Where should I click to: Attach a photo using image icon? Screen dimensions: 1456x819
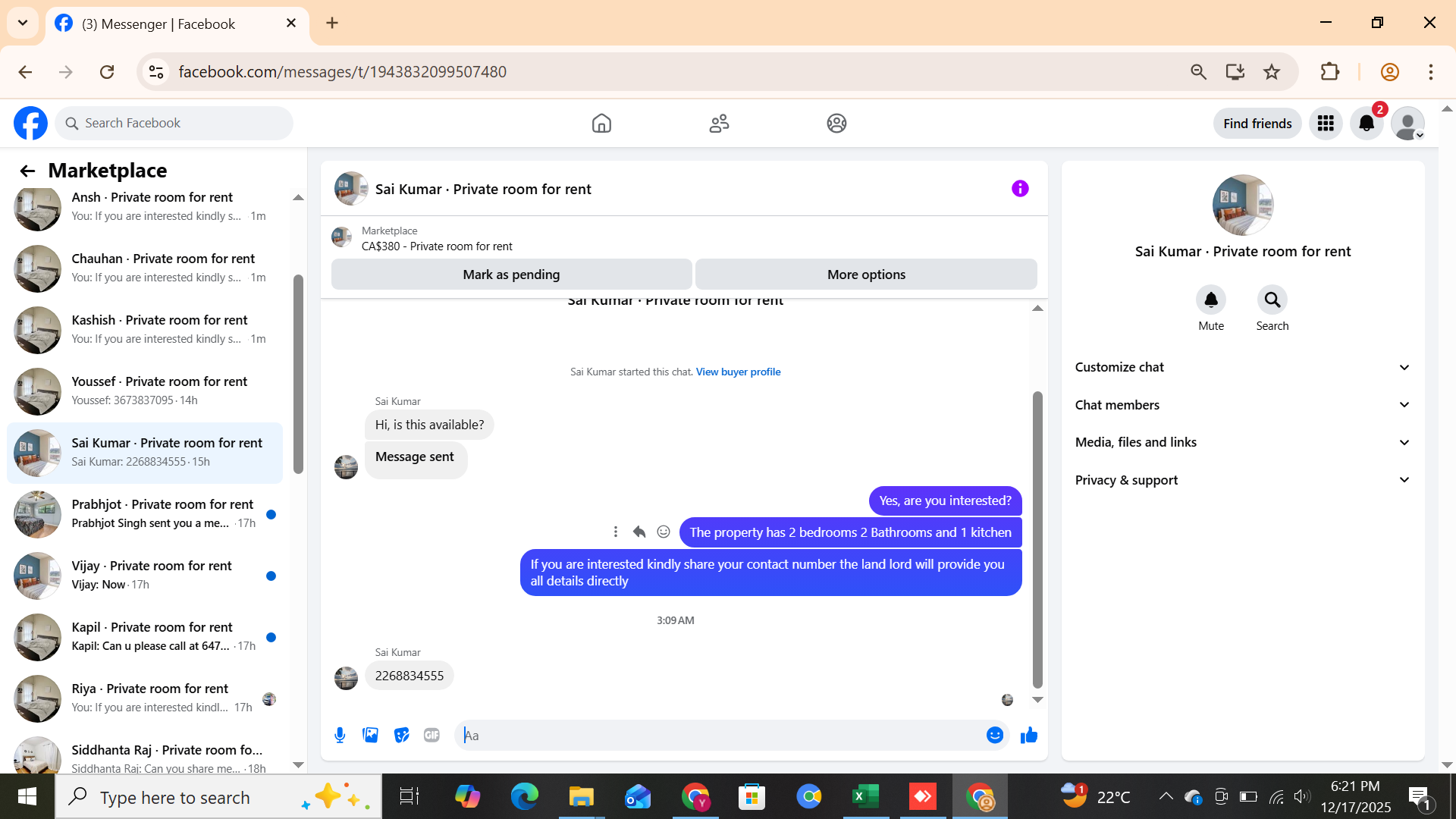(x=370, y=735)
